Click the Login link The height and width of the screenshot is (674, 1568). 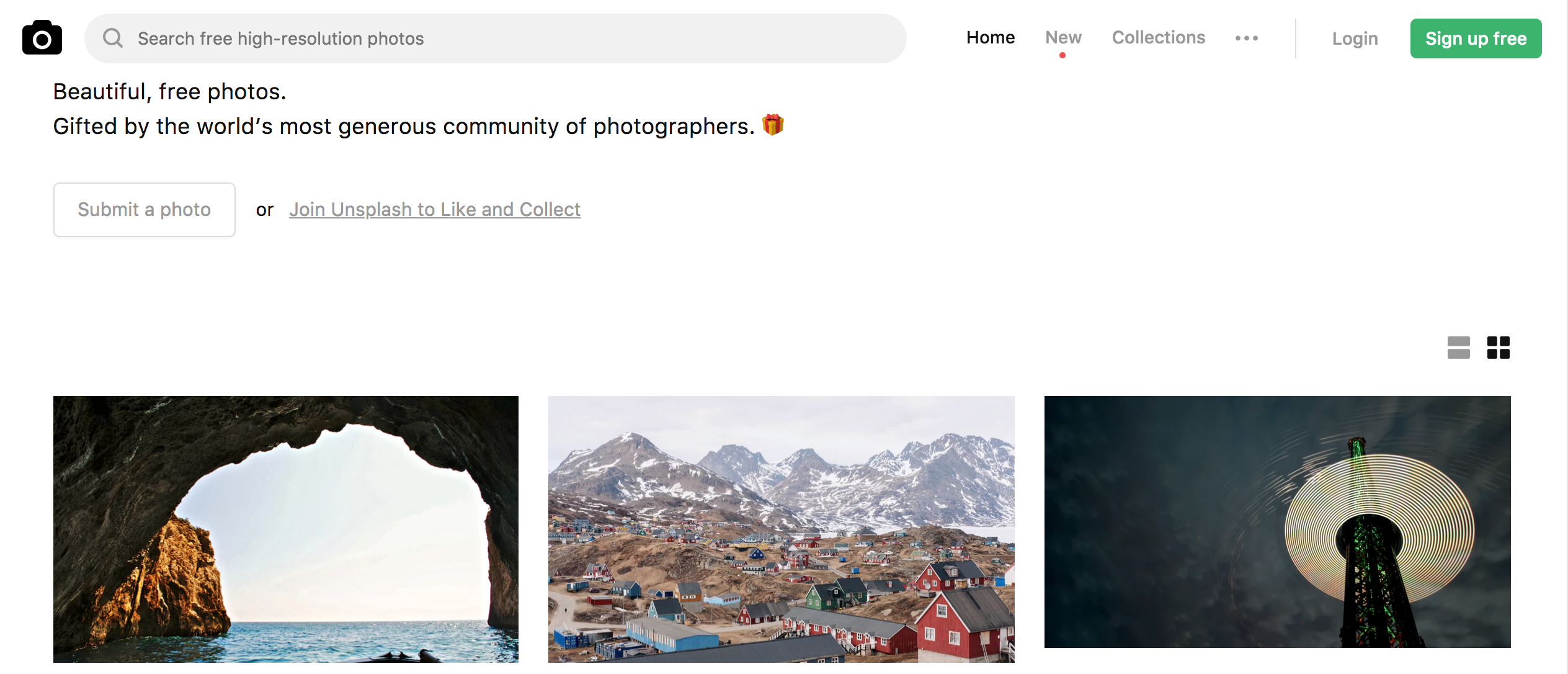point(1355,38)
